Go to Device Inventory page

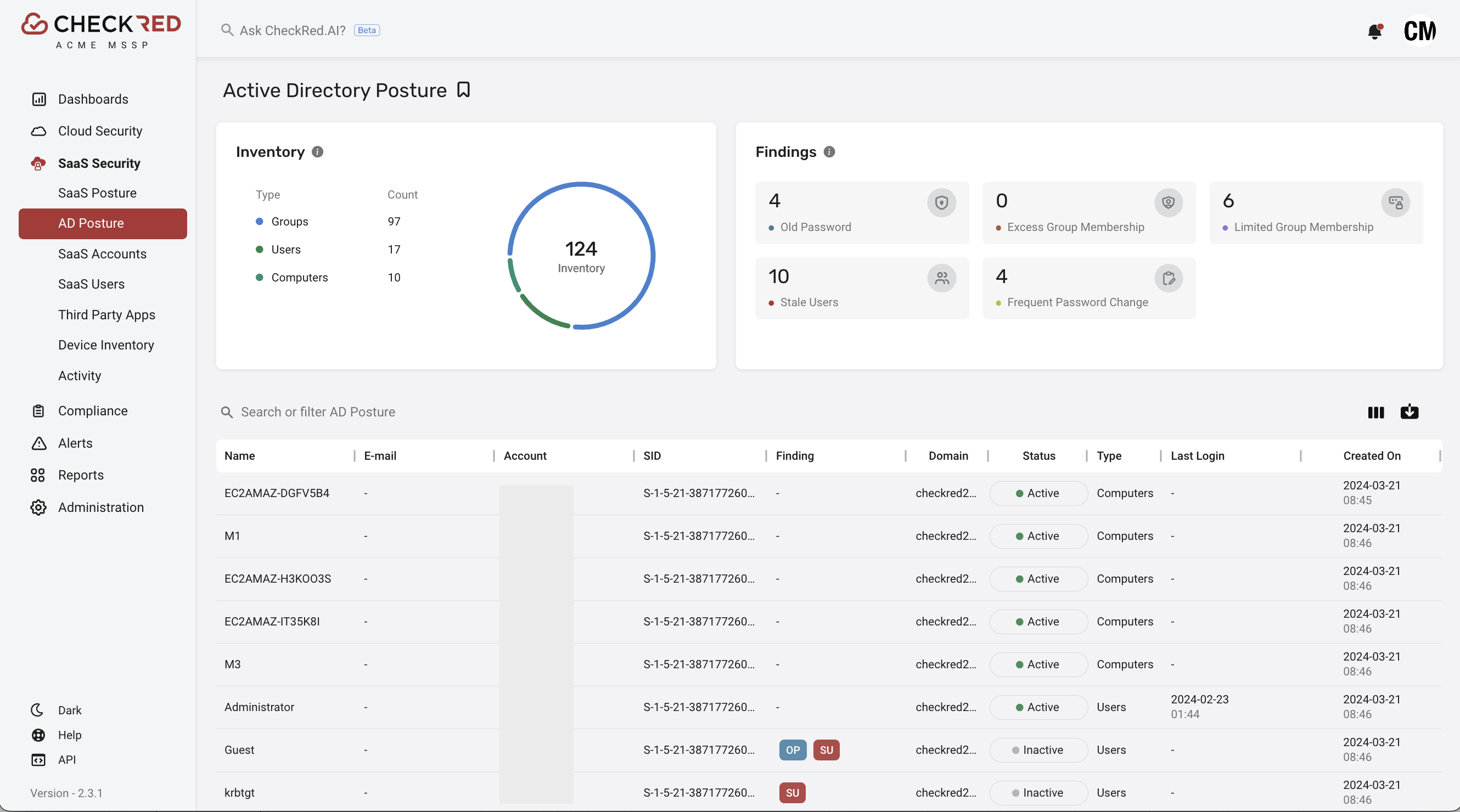click(105, 345)
